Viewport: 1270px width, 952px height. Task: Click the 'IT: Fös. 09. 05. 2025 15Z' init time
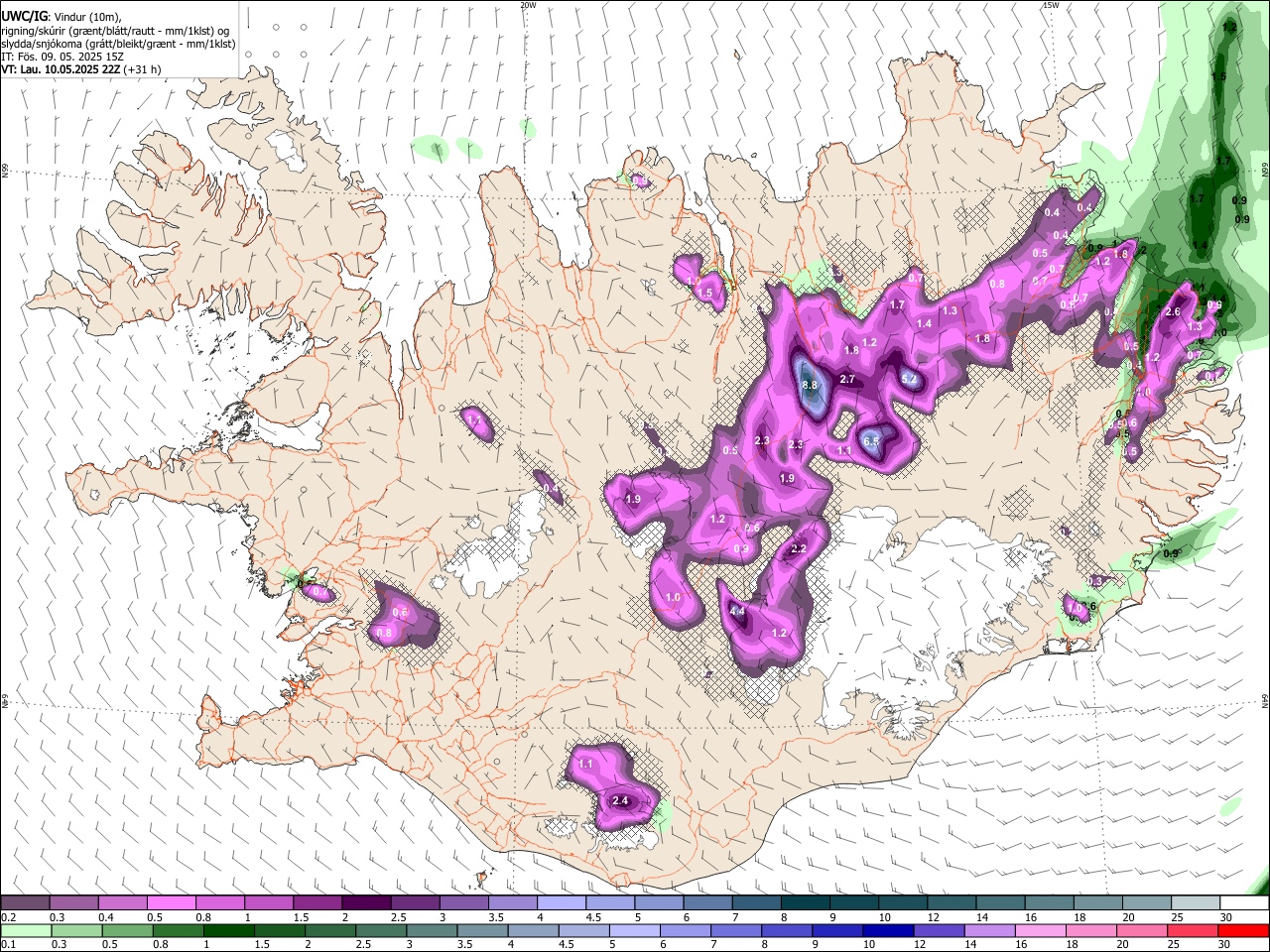click(63, 57)
